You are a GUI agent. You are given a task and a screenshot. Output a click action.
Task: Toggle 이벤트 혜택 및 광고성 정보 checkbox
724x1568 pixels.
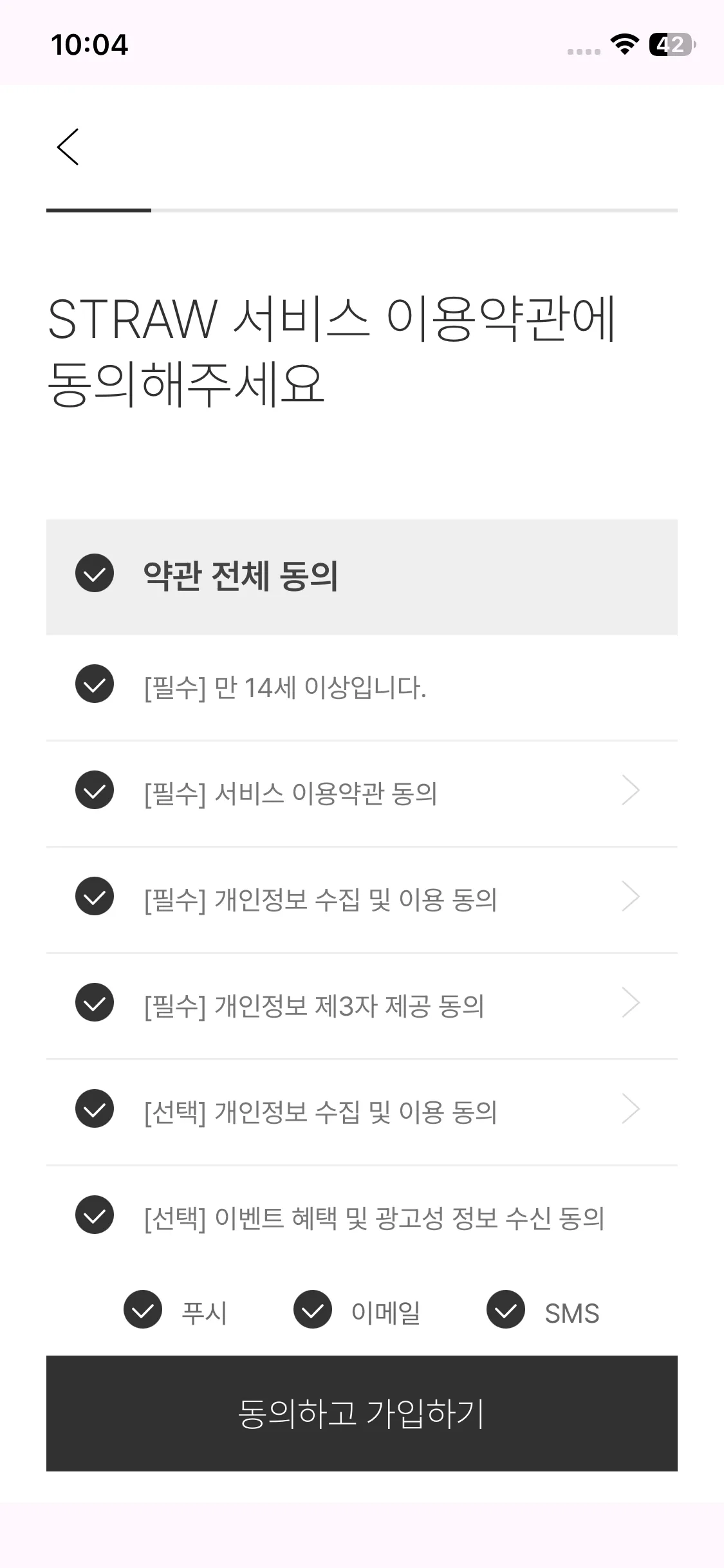pos(95,1215)
